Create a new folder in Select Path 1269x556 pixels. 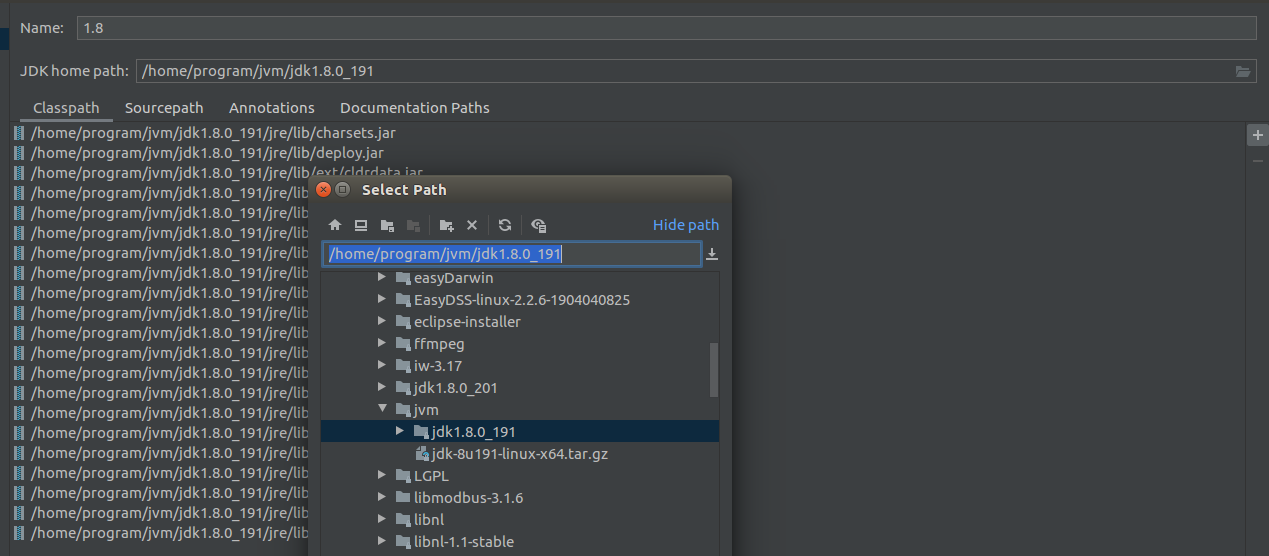coord(446,226)
